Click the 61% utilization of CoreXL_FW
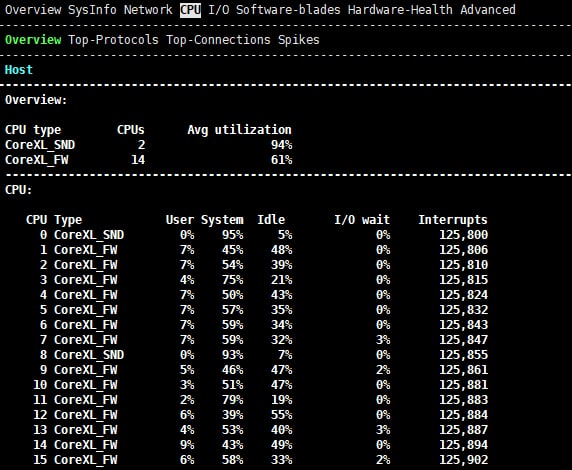572x470 pixels. pos(281,160)
